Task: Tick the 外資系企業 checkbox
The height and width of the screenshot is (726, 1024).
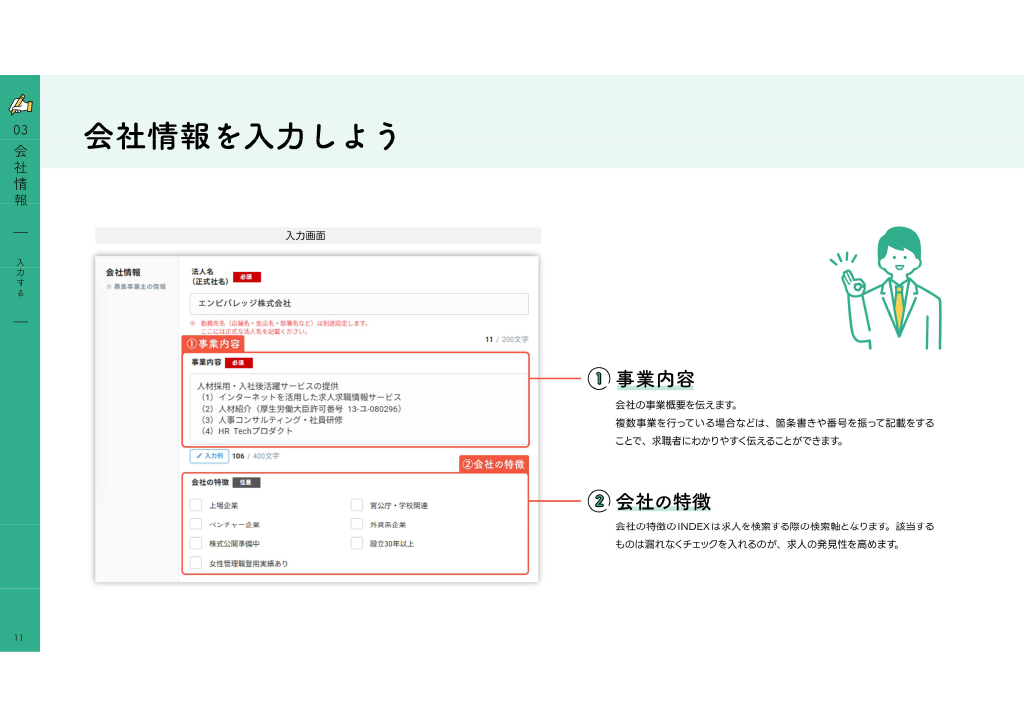Action: (x=357, y=524)
